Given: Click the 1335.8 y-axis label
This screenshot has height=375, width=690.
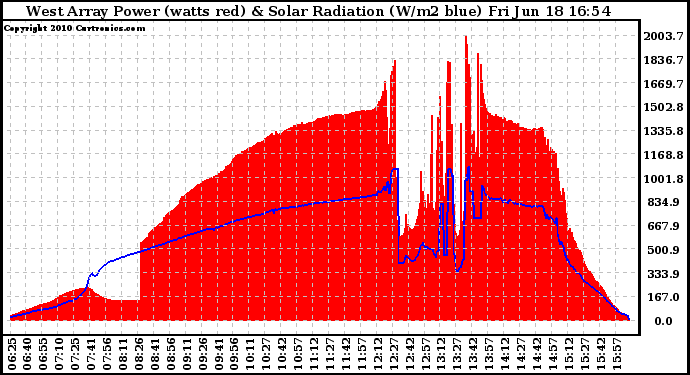Looking at the screenshot, I should pyautogui.click(x=664, y=131).
